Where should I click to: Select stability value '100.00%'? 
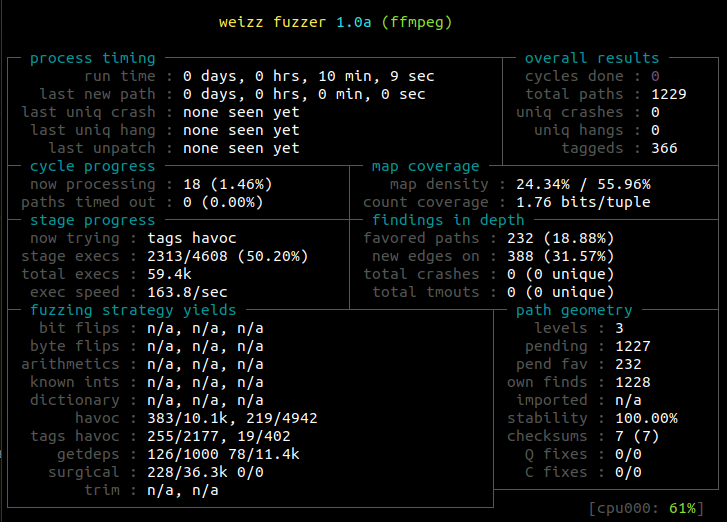coord(646,418)
